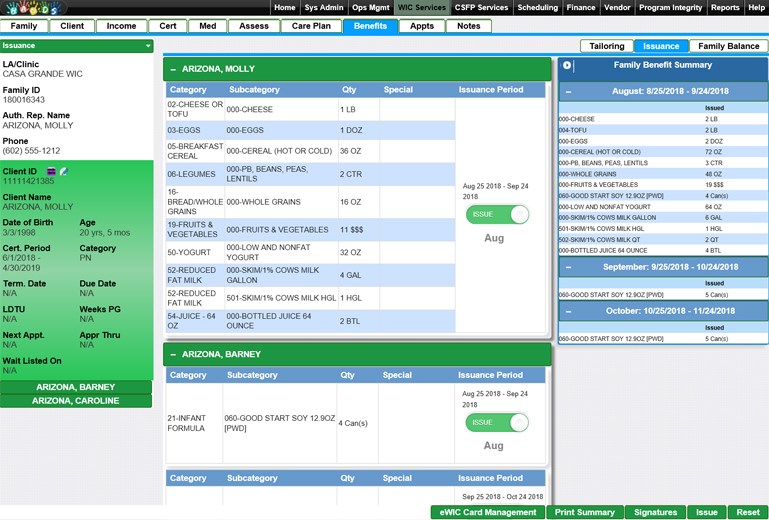This screenshot has width=769, height=520.
Task: Click the play arrow icon in Family Benefit Summary
Action: pos(567,66)
